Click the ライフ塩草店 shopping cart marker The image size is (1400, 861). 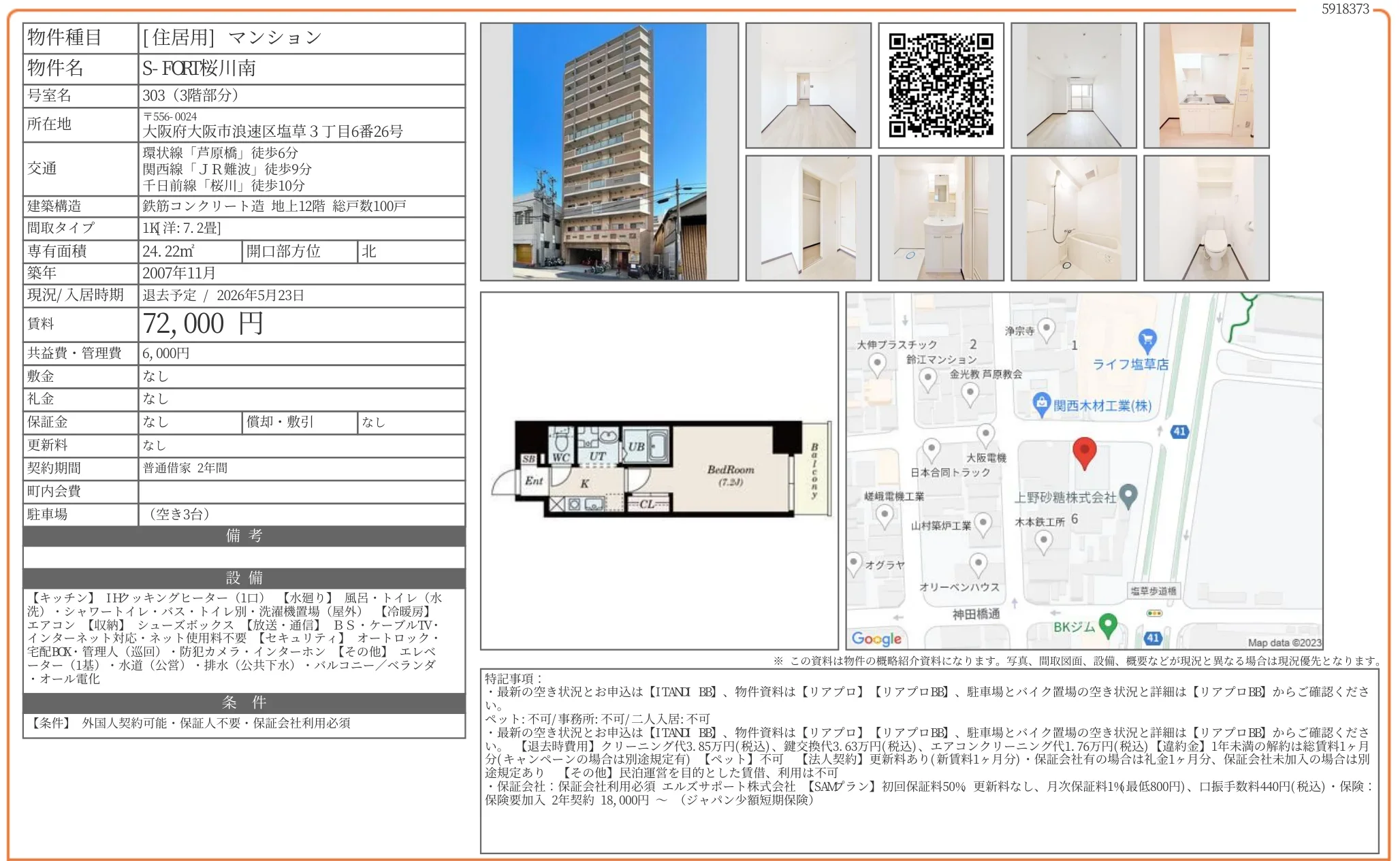[1147, 340]
